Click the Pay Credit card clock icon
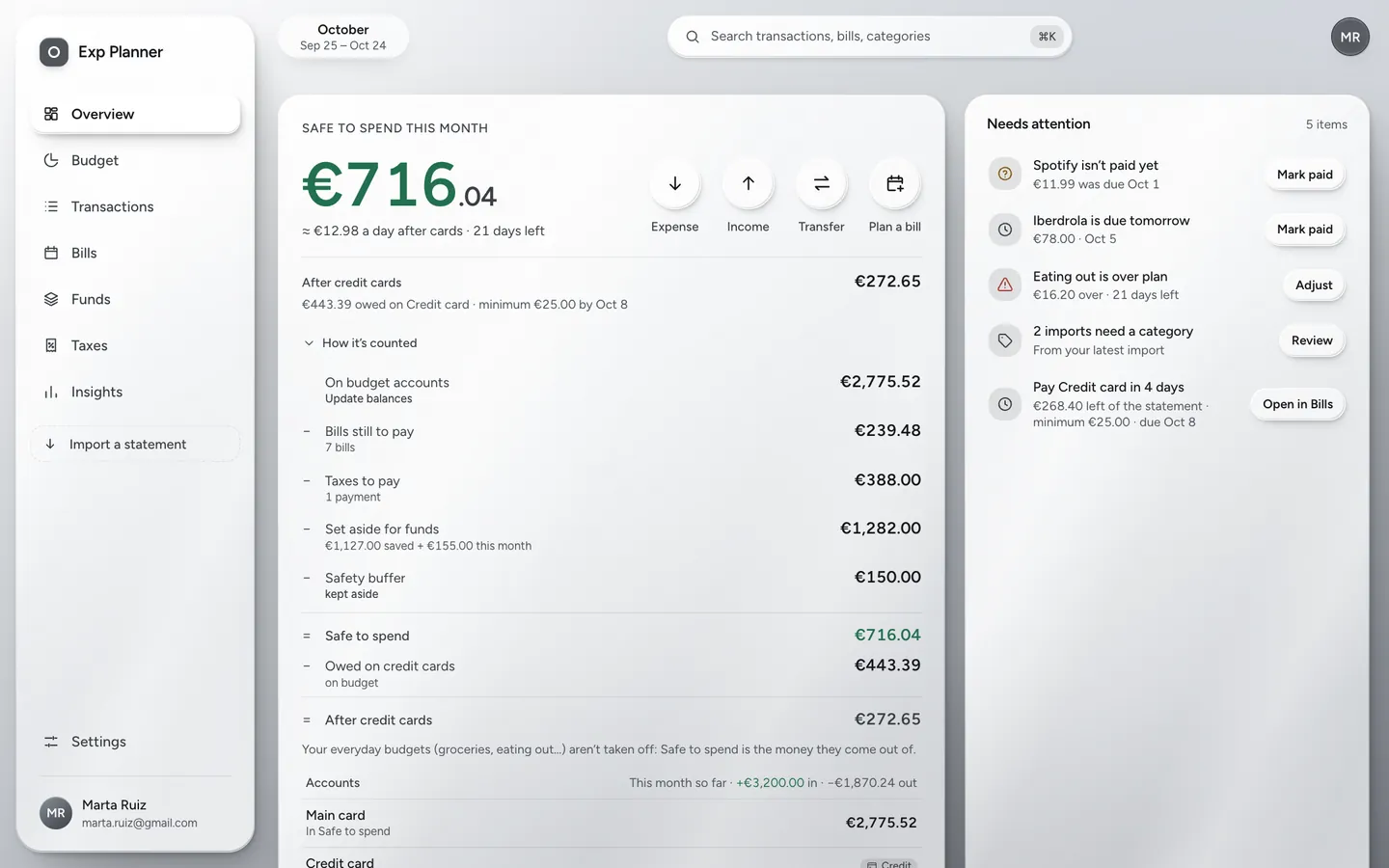 pyautogui.click(x=1005, y=404)
